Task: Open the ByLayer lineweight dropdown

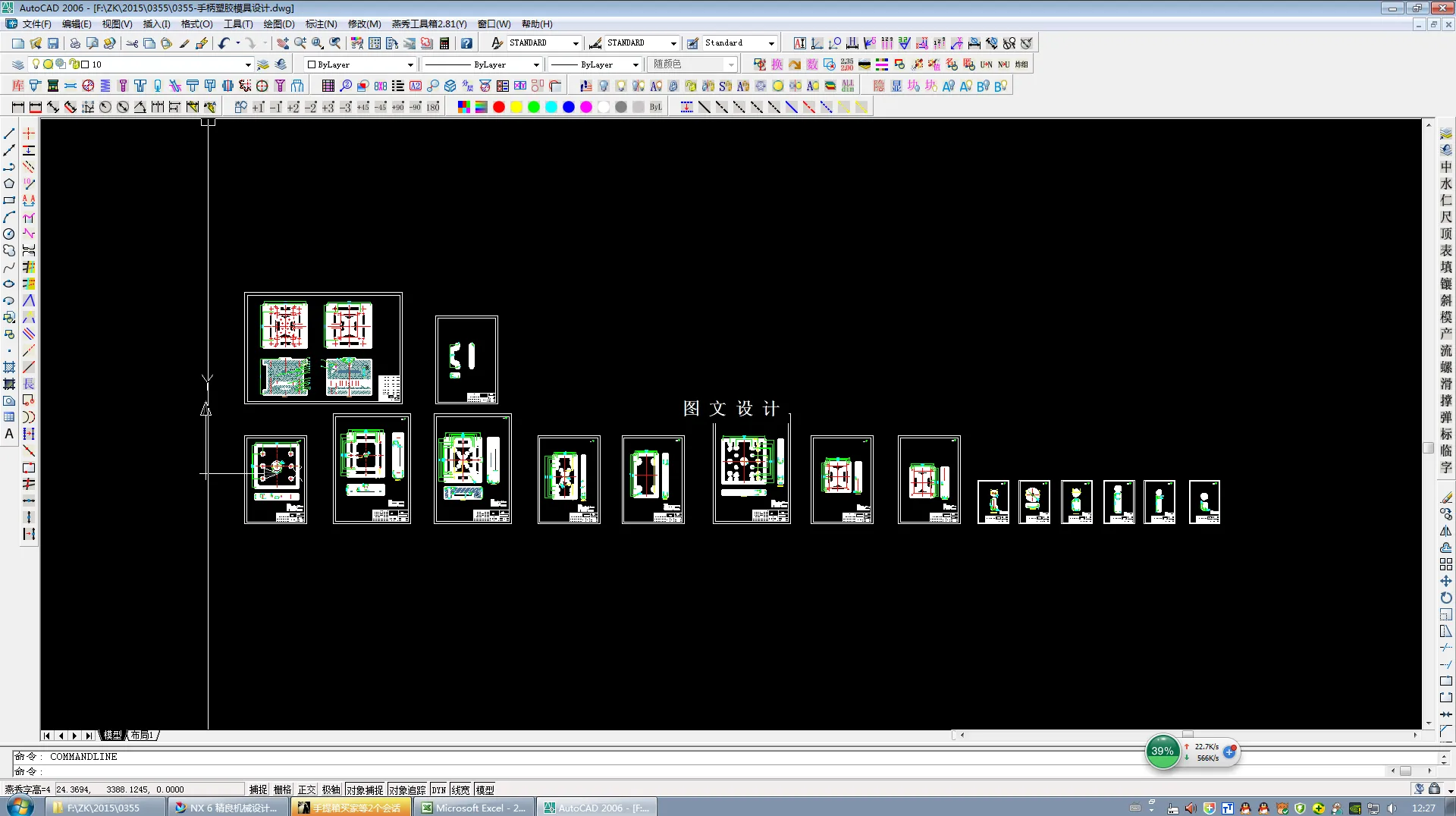Action: click(x=635, y=64)
